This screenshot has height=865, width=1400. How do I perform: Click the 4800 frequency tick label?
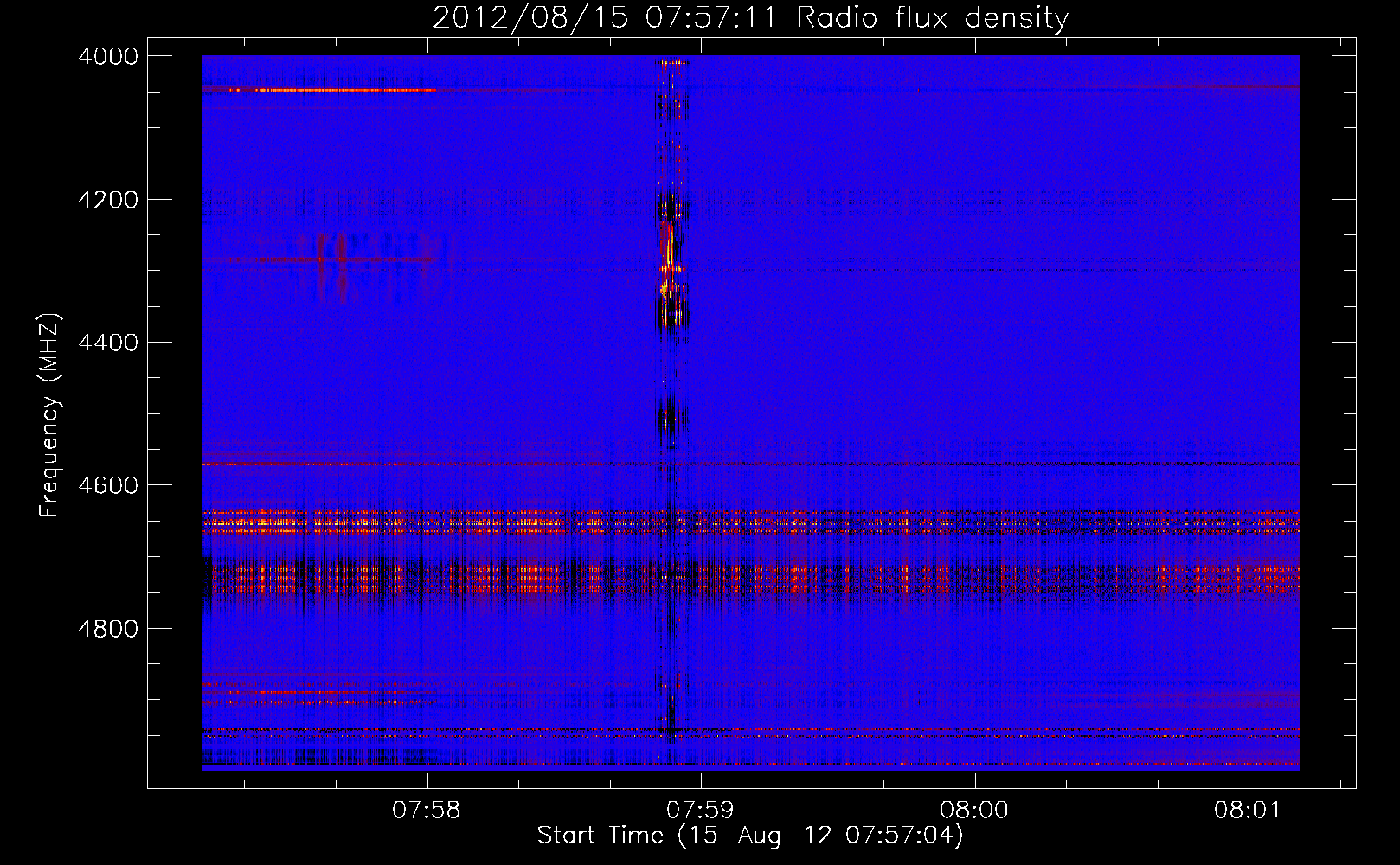coord(108,629)
